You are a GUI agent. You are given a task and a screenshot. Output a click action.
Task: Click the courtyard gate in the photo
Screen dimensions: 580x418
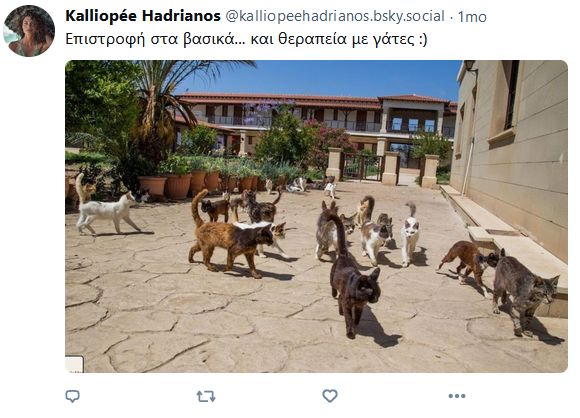[362, 168]
